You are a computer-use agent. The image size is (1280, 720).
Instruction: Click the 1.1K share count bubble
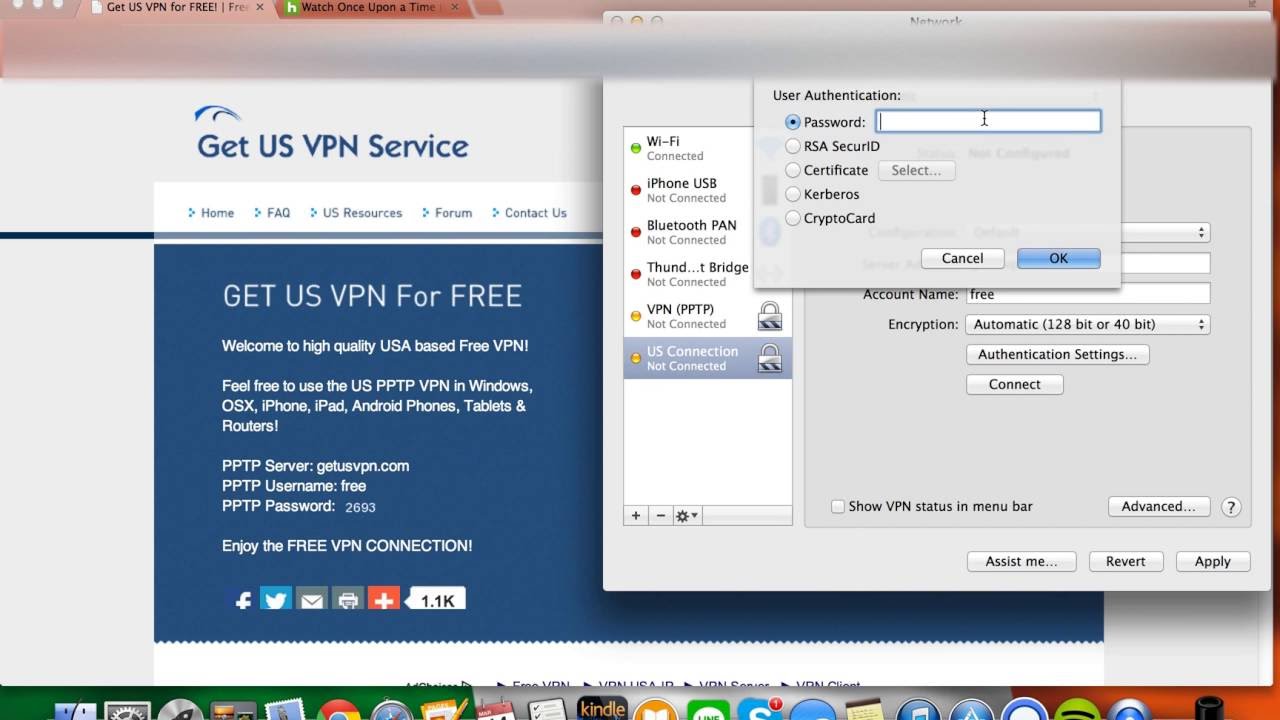(437, 600)
